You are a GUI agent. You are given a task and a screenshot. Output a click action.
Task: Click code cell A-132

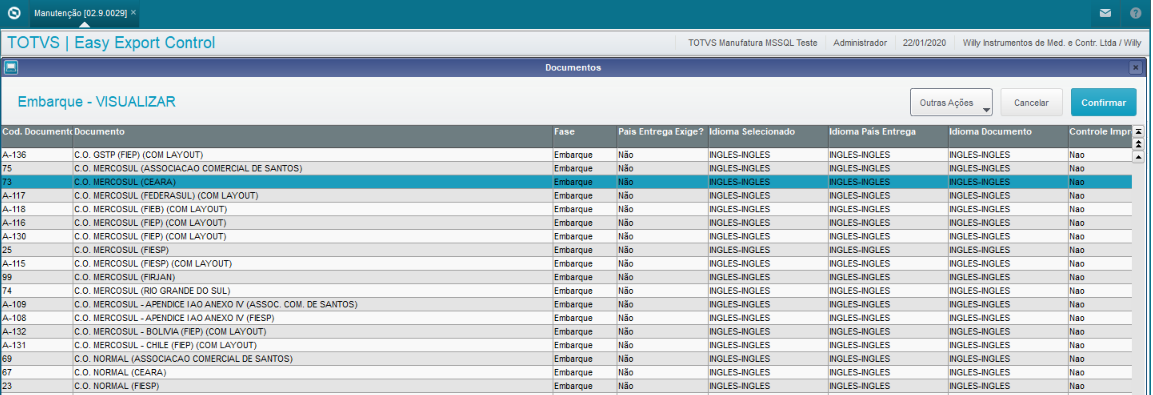[36, 332]
